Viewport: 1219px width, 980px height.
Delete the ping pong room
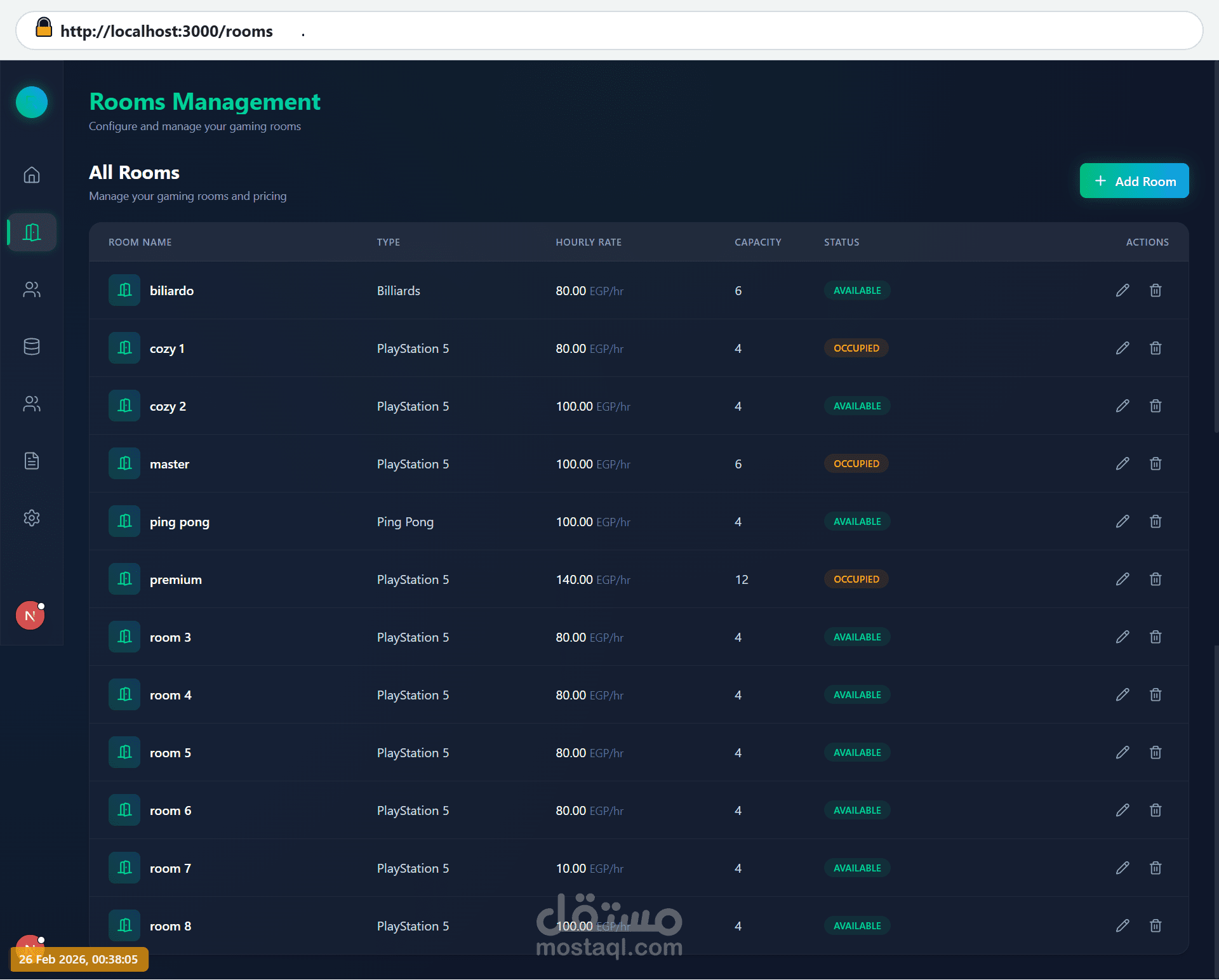coord(1156,521)
